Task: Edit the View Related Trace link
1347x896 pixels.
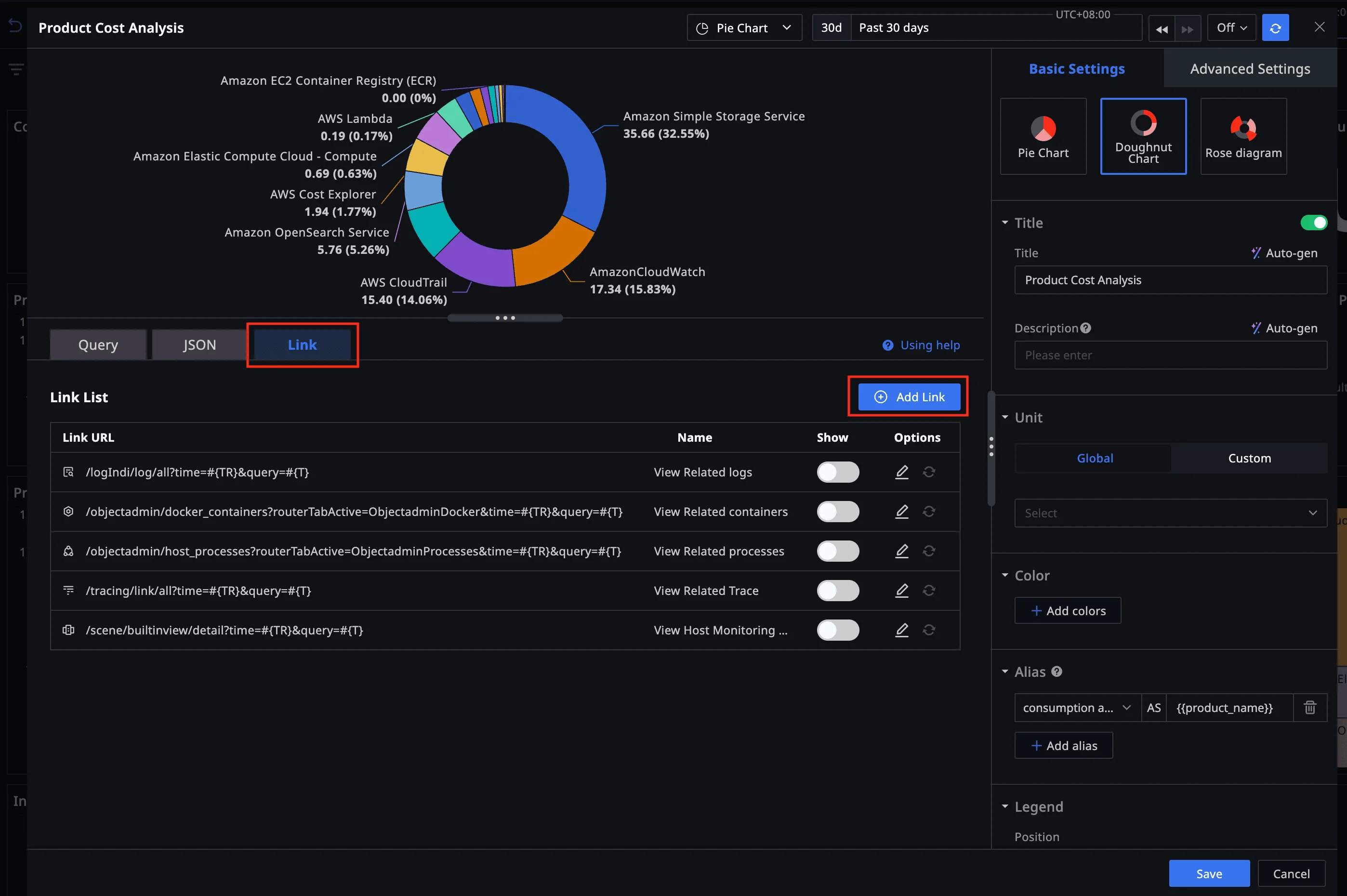Action: point(901,590)
